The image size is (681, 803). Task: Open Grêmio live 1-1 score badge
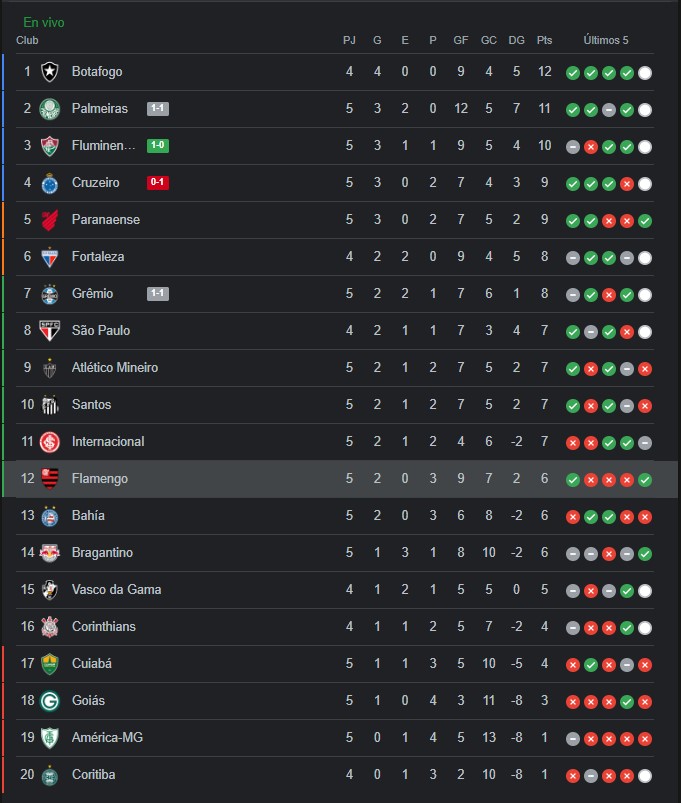pyautogui.click(x=158, y=293)
